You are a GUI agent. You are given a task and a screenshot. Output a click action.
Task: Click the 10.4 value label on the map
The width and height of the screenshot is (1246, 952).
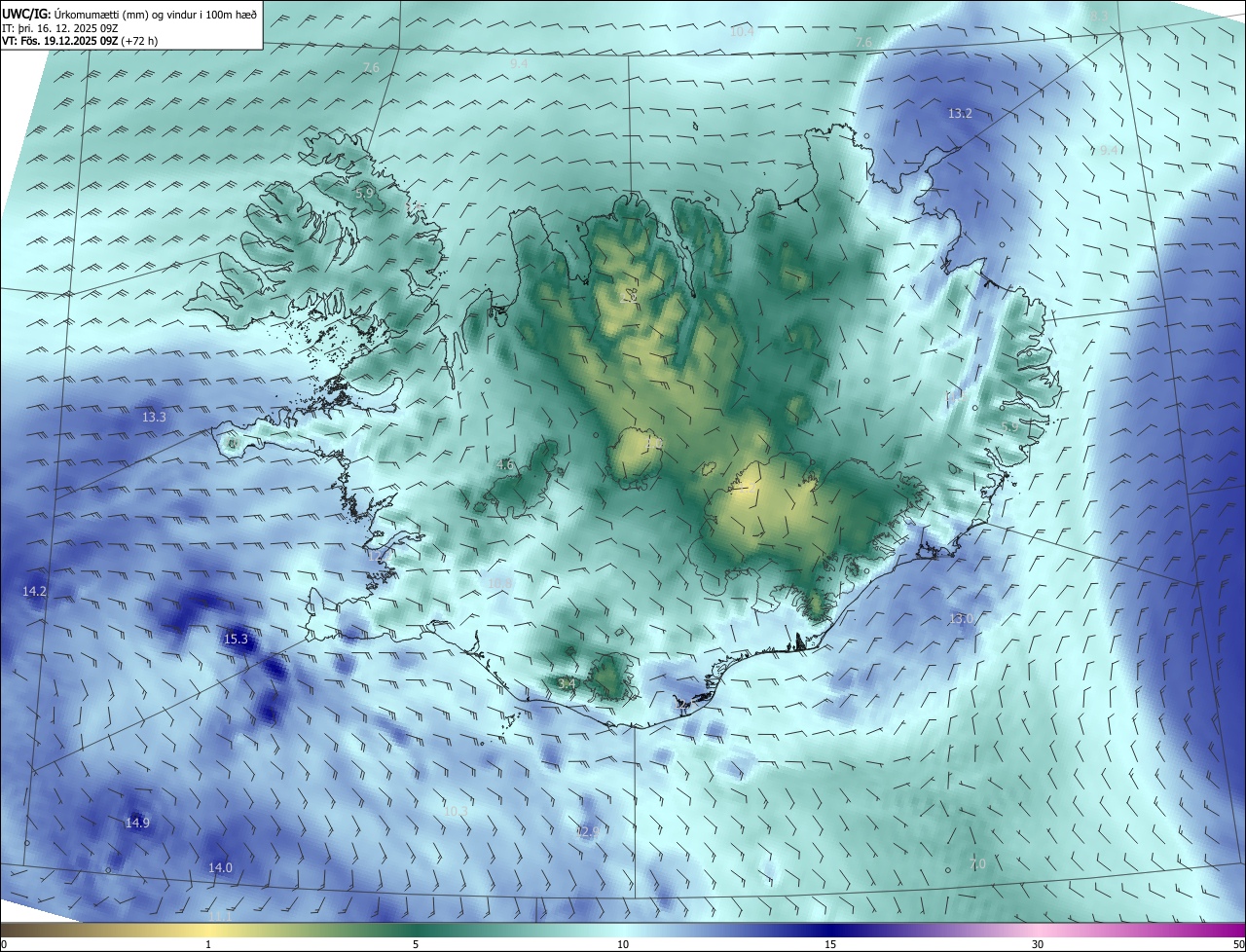click(742, 32)
